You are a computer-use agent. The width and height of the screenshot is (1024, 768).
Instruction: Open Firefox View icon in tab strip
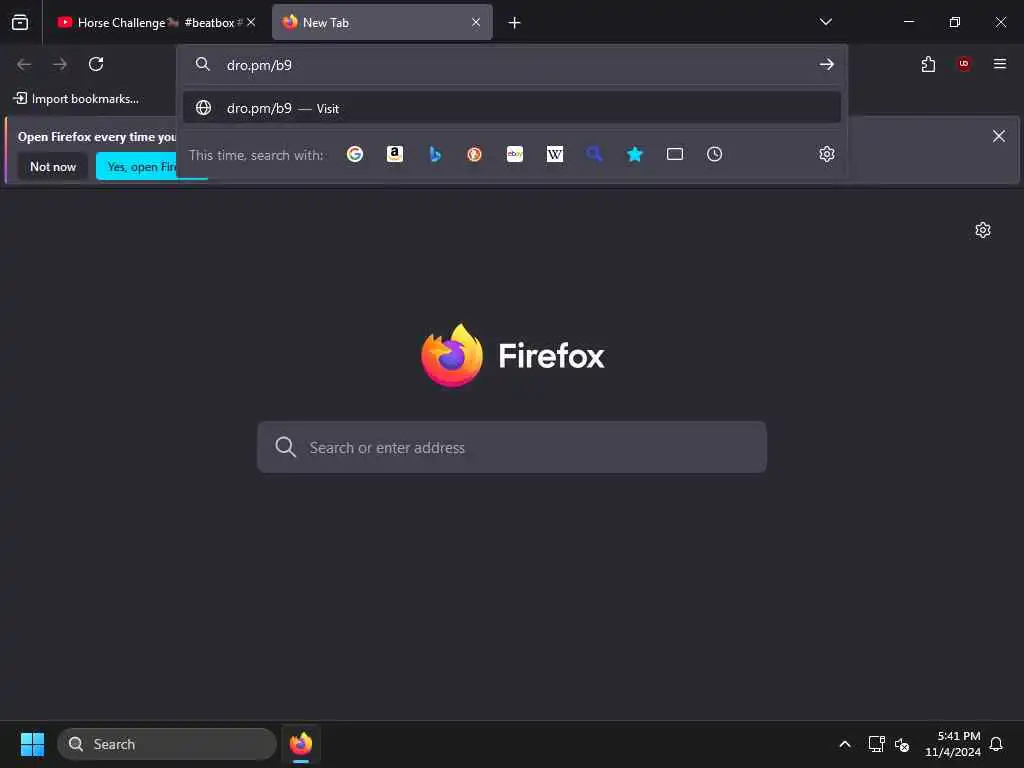[x=20, y=23]
